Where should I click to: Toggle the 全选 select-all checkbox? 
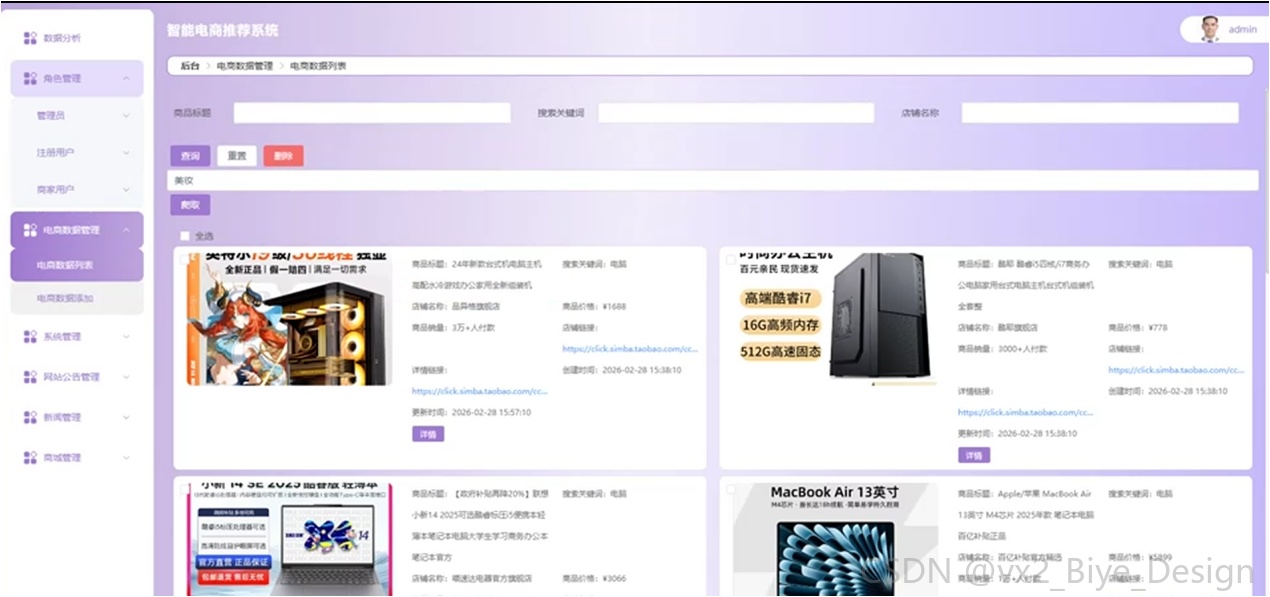tap(184, 236)
